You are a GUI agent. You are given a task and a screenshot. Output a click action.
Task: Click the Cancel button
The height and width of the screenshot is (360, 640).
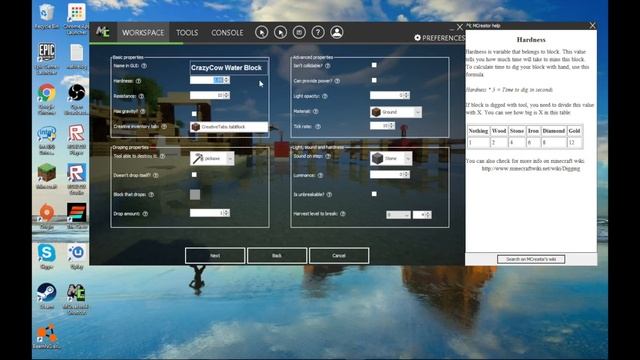339,256
